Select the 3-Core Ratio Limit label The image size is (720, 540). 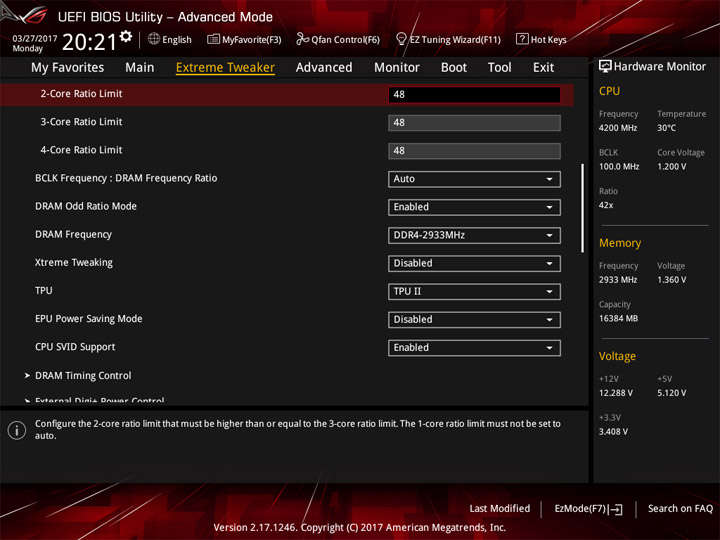click(x=81, y=122)
